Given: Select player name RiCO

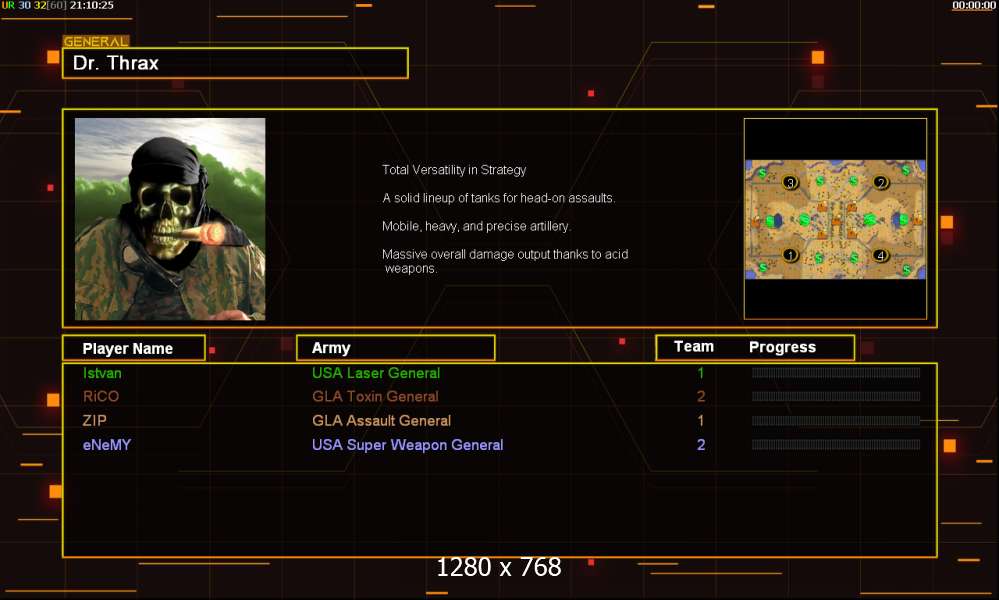Looking at the screenshot, I should [x=101, y=396].
